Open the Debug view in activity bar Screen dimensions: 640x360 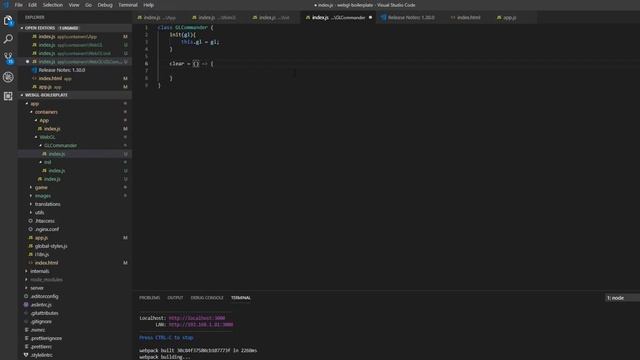[x=8, y=77]
